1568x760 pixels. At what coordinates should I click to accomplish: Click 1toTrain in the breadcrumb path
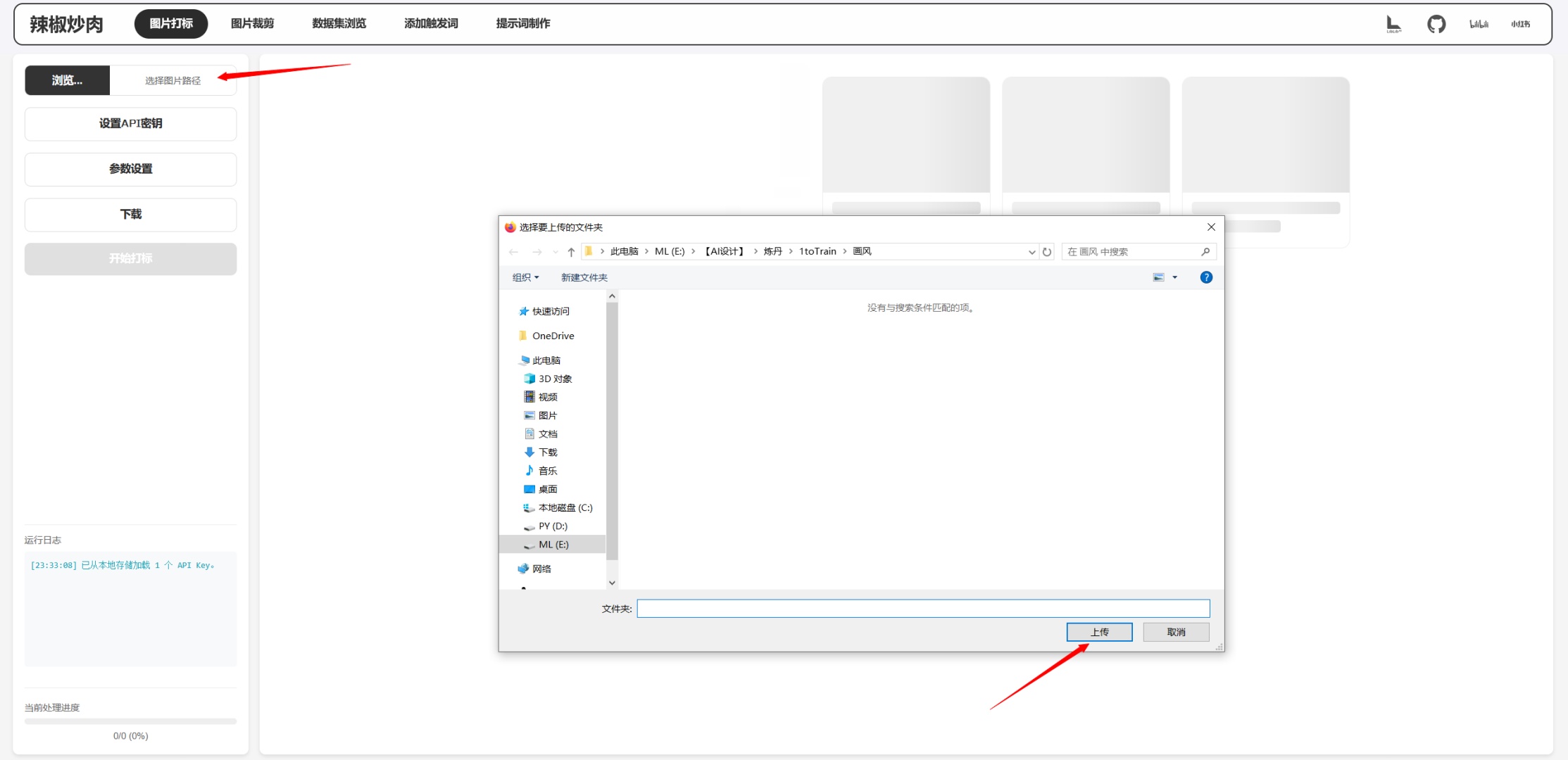(817, 251)
